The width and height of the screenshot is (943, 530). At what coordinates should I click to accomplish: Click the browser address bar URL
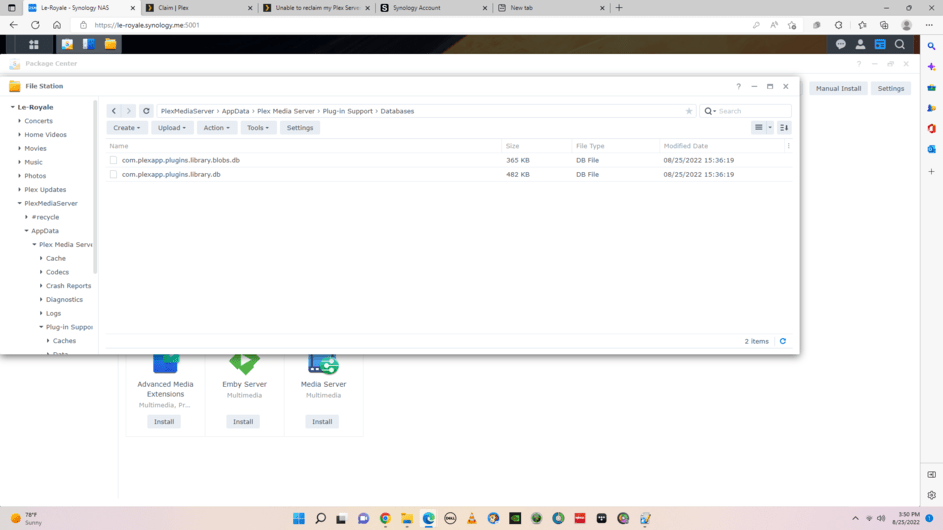(147, 25)
